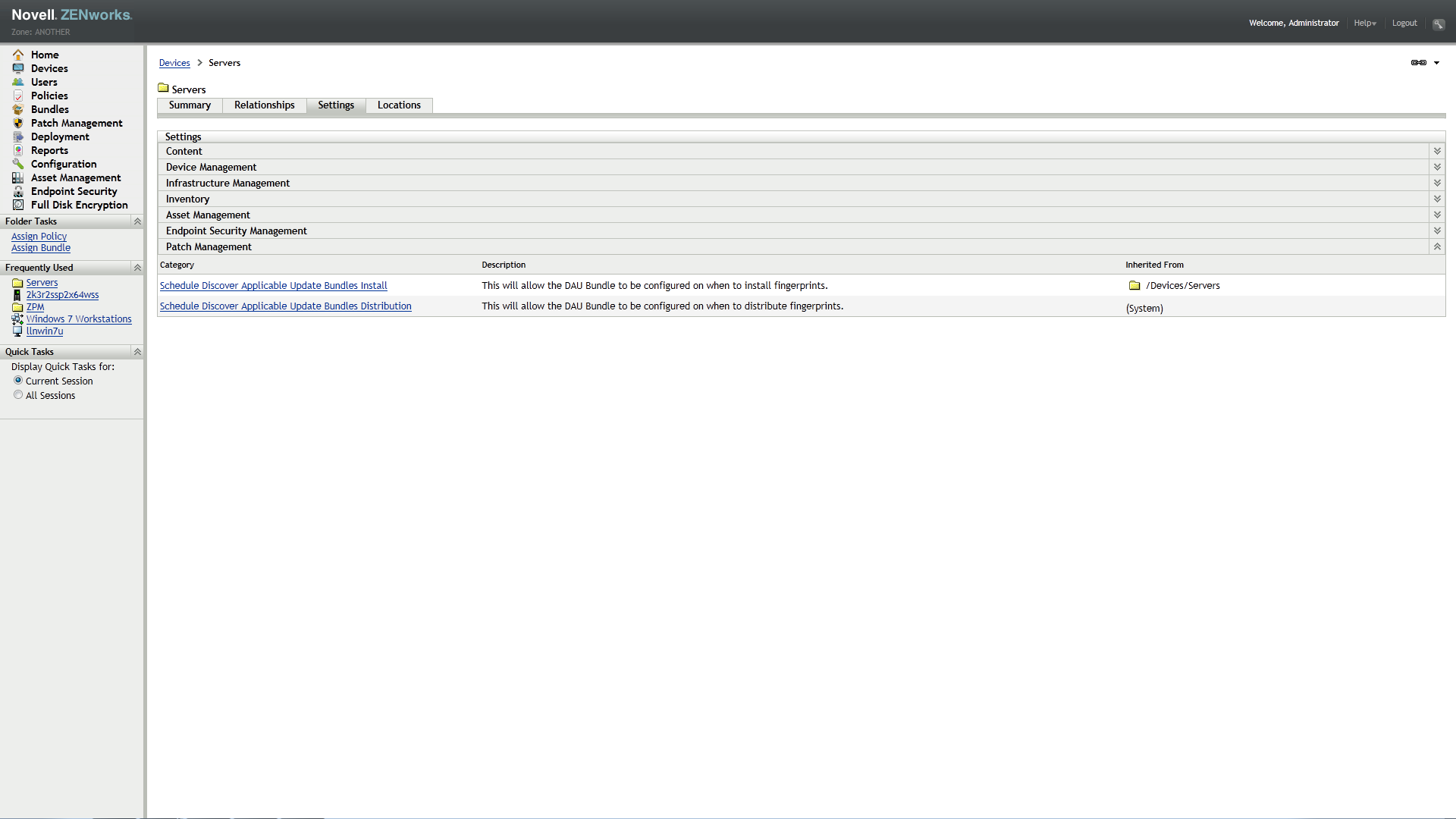
Task: Click the Asset Management icon
Action: pyautogui.click(x=18, y=177)
